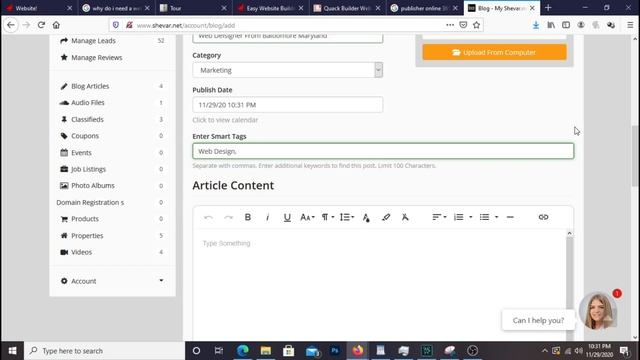Screen dimensions: 640x360
Task: Go to browser home page
Action: pyautogui.click(x=56, y=25)
